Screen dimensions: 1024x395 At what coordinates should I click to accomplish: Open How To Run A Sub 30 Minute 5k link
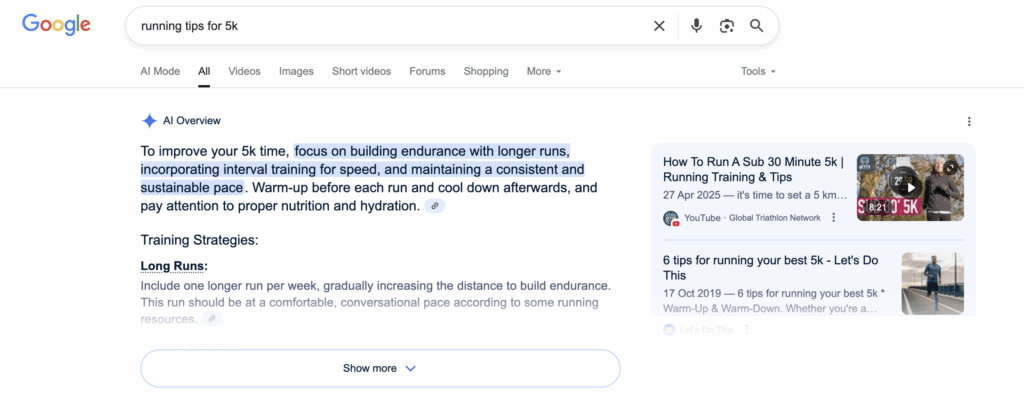pyautogui.click(x=753, y=169)
